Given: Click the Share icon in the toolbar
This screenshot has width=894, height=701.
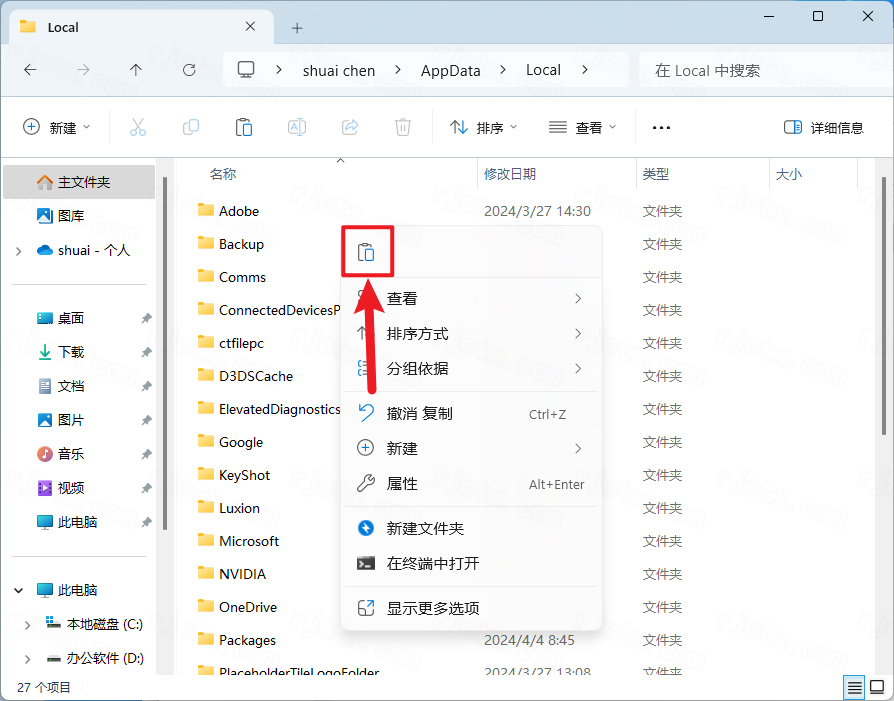Looking at the screenshot, I should 350,127.
